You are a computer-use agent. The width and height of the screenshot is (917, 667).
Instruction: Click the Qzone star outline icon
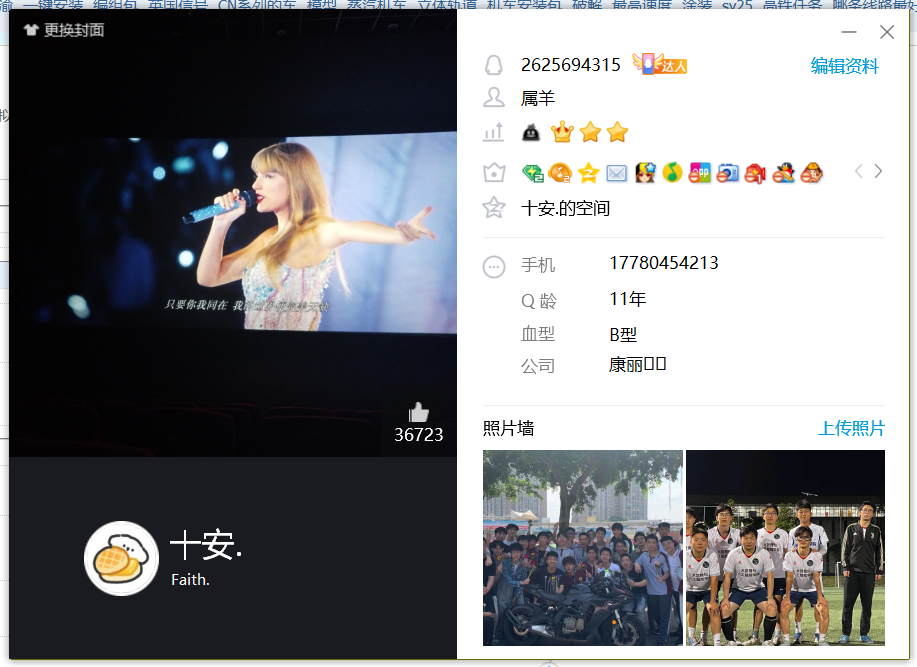tap(494, 208)
